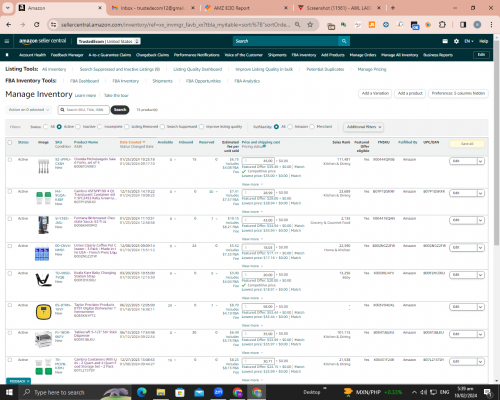The width and height of the screenshot is (500, 400).
Task: Expand the Additional filters dropdown
Action: point(363,127)
